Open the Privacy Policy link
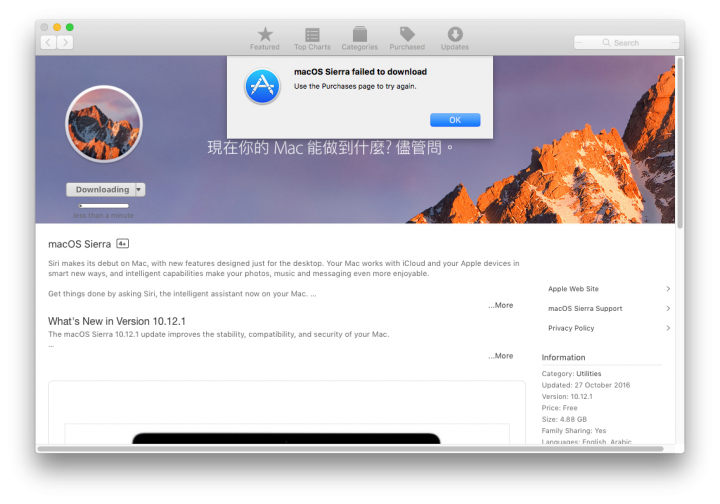The image size is (720, 504). point(571,328)
